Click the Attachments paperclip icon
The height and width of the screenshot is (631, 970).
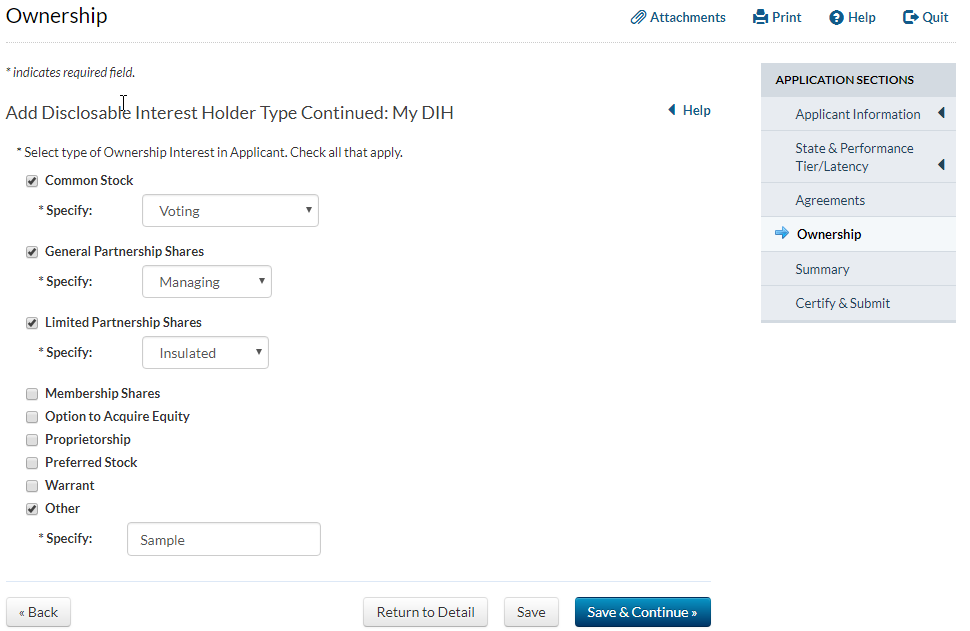[638, 17]
